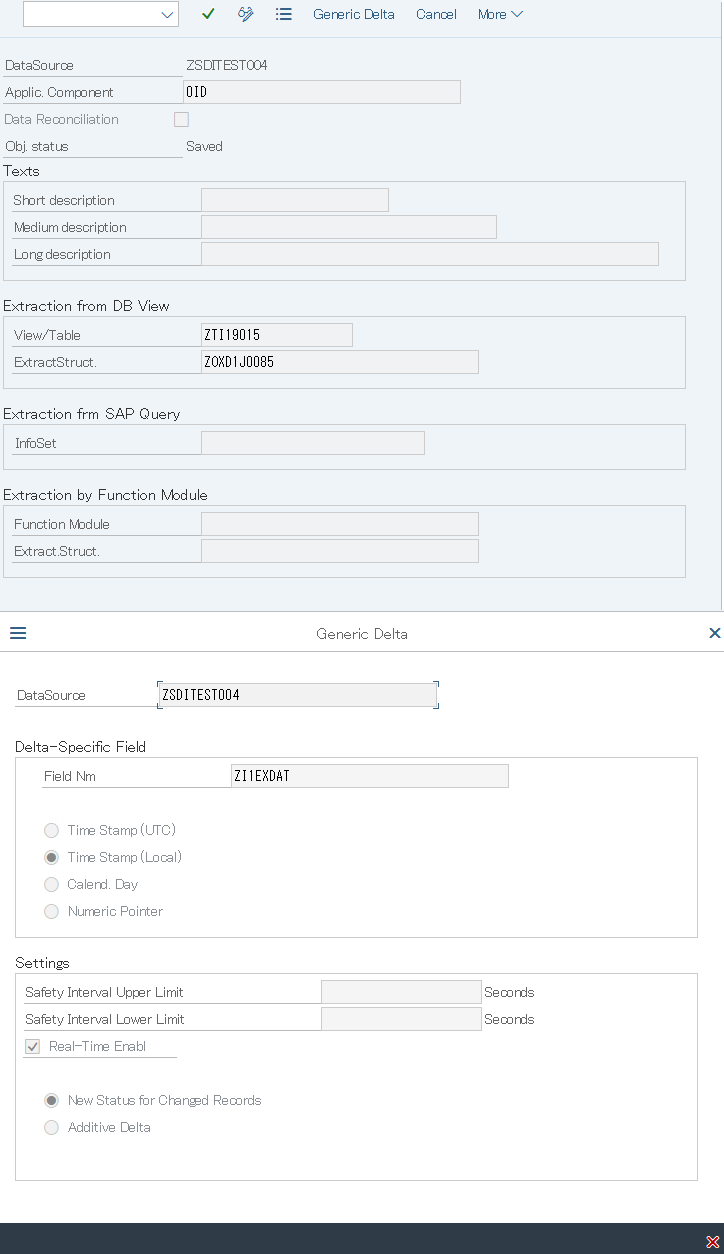Click the Short description text field
The height and width of the screenshot is (1254, 724).
pos(294,199)
